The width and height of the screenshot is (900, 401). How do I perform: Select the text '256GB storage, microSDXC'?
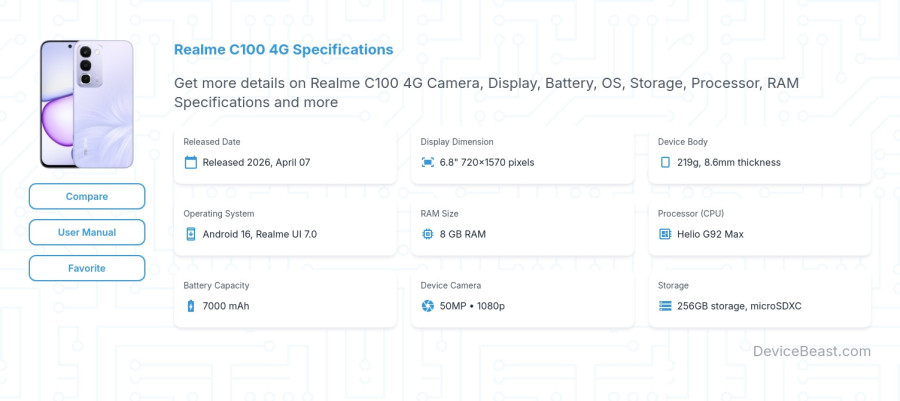click(739, 306)
